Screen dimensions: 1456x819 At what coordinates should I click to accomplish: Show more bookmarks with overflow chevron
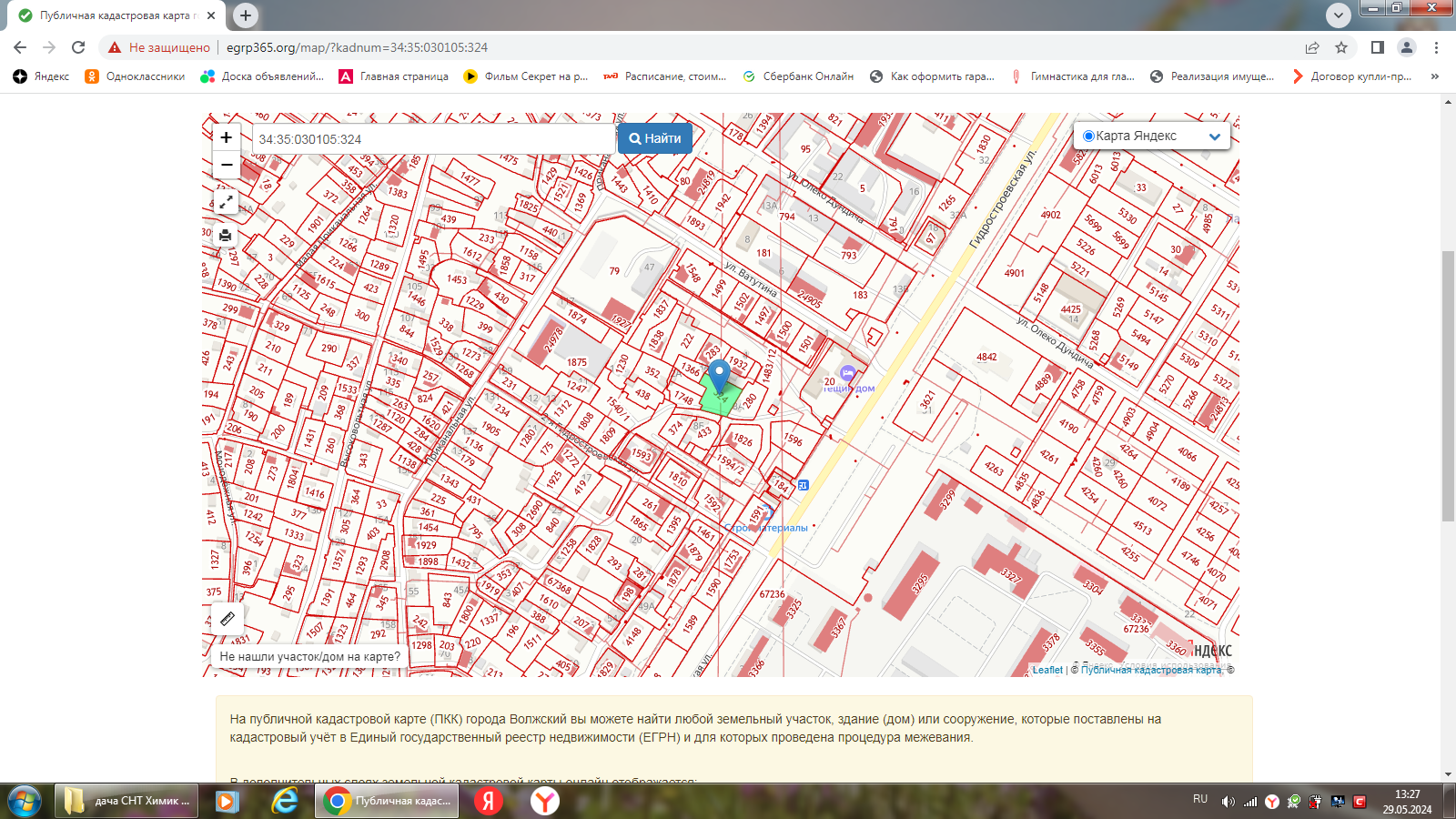1435,76
